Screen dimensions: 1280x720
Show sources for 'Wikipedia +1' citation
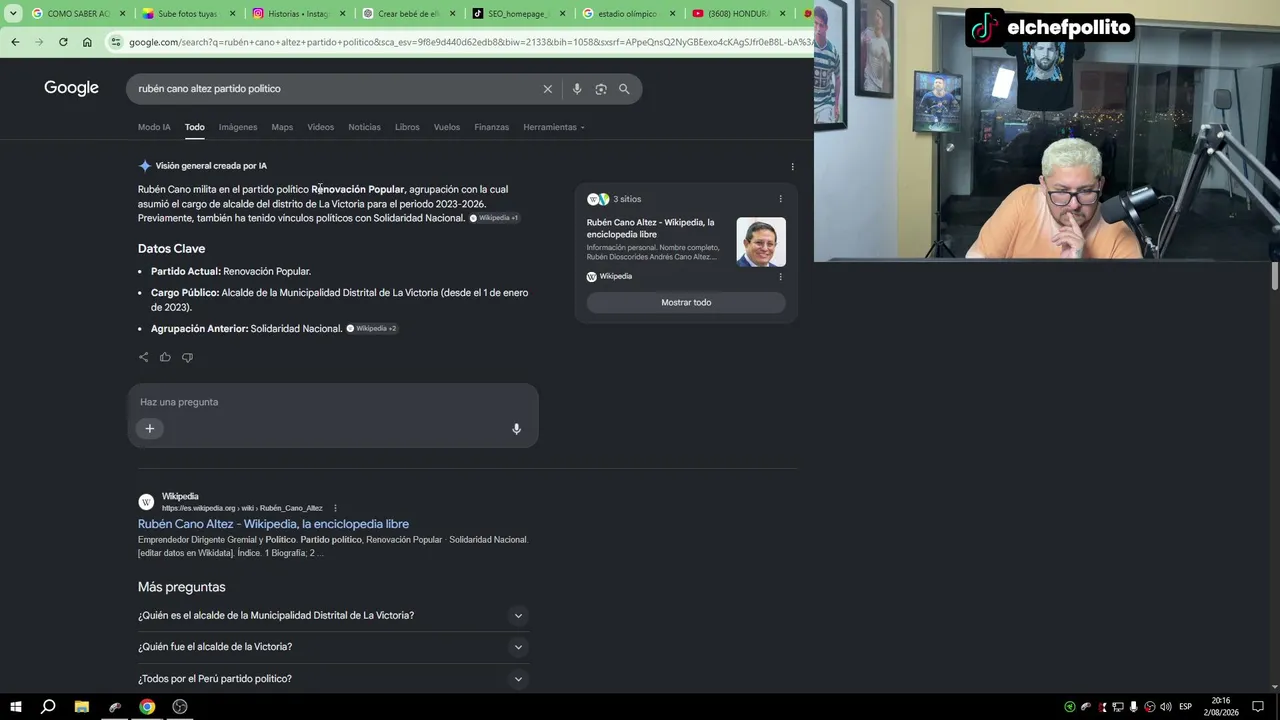pyautogui.click(x=494, y=218)
